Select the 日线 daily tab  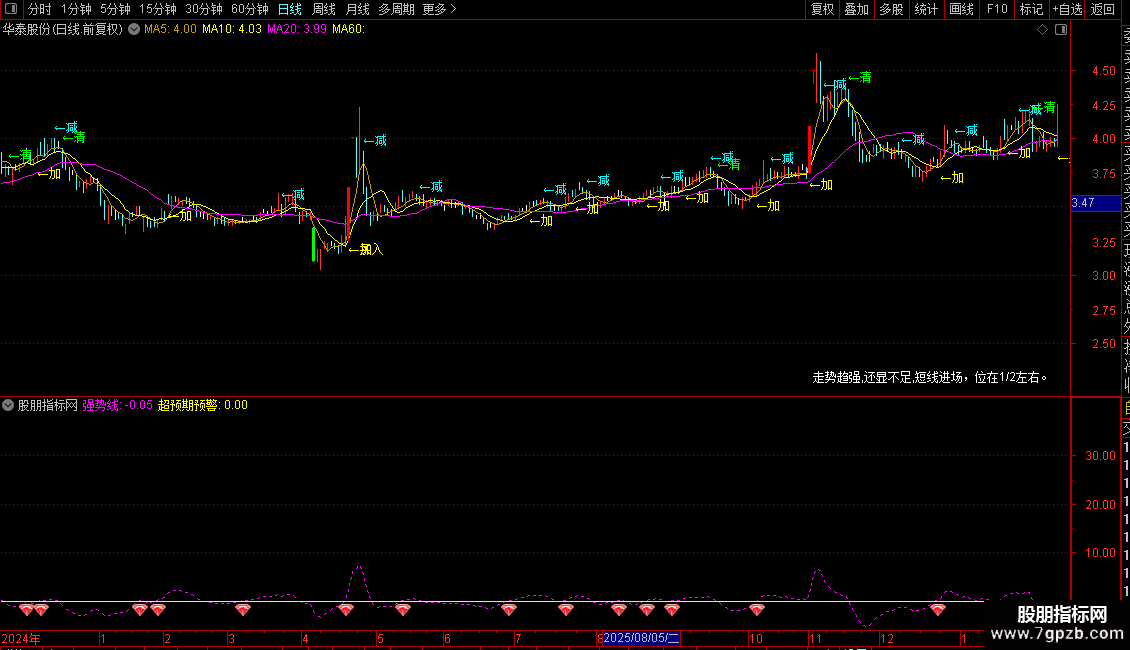290,9
